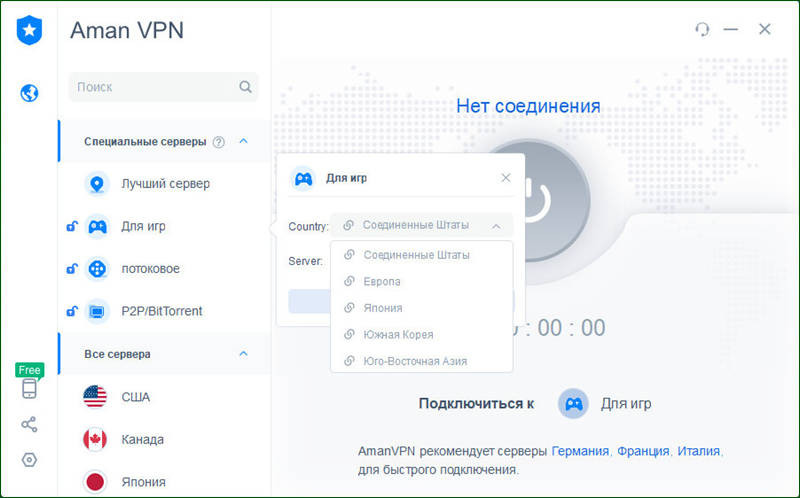Click the share icon in sidebar
The height and width of the screenshot is (498, 800).
click(29, 425)
